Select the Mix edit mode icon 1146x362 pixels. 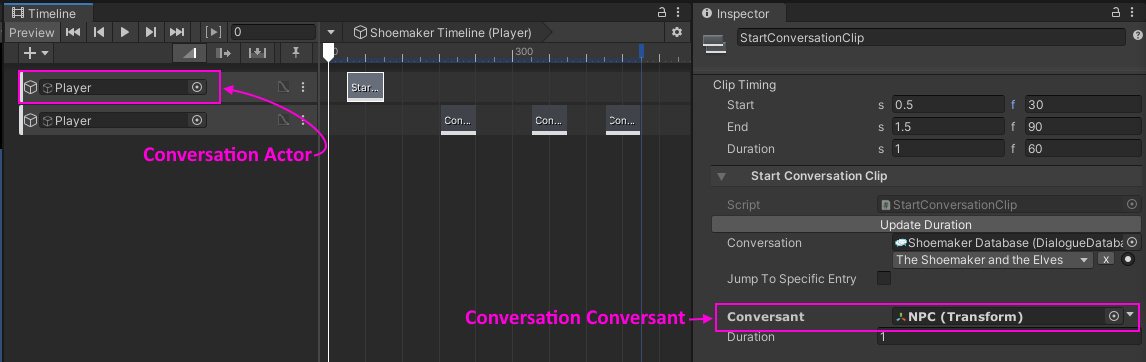click(x=189, y=53)
